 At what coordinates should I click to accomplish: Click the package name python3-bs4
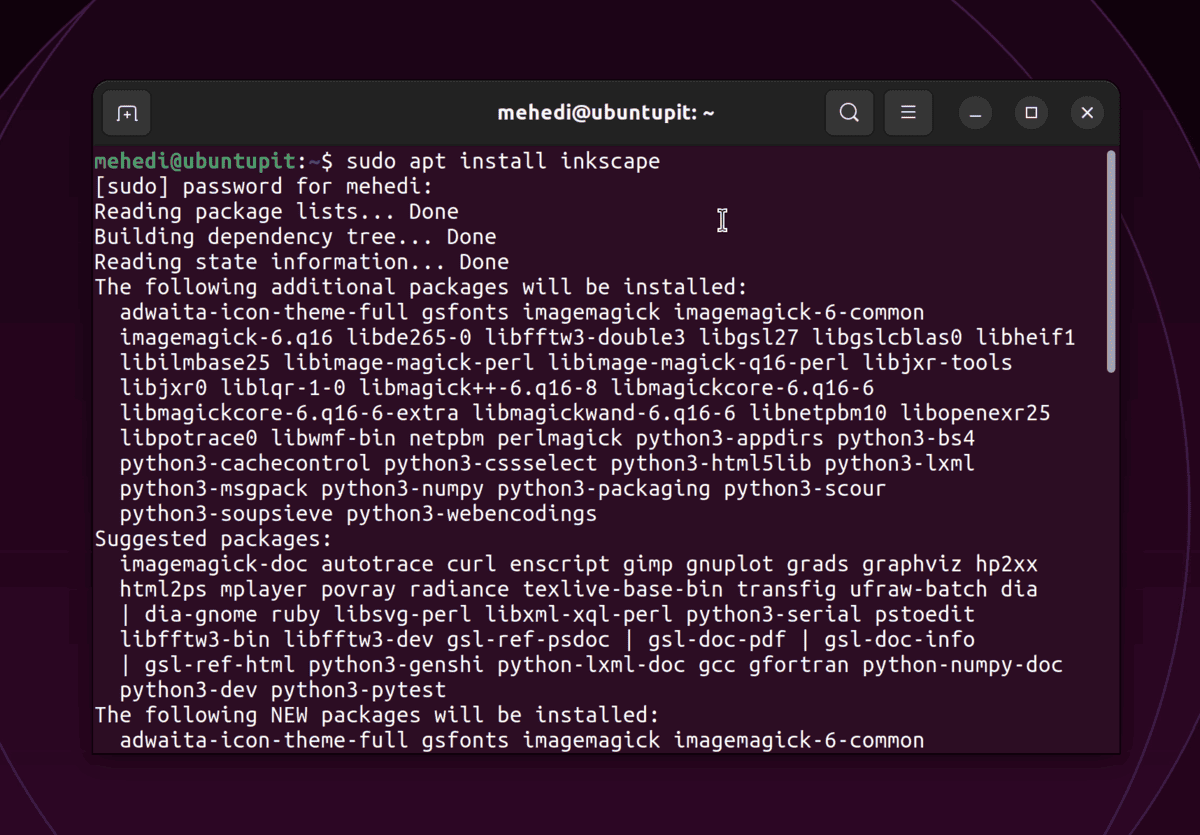[x=906, y=438]
